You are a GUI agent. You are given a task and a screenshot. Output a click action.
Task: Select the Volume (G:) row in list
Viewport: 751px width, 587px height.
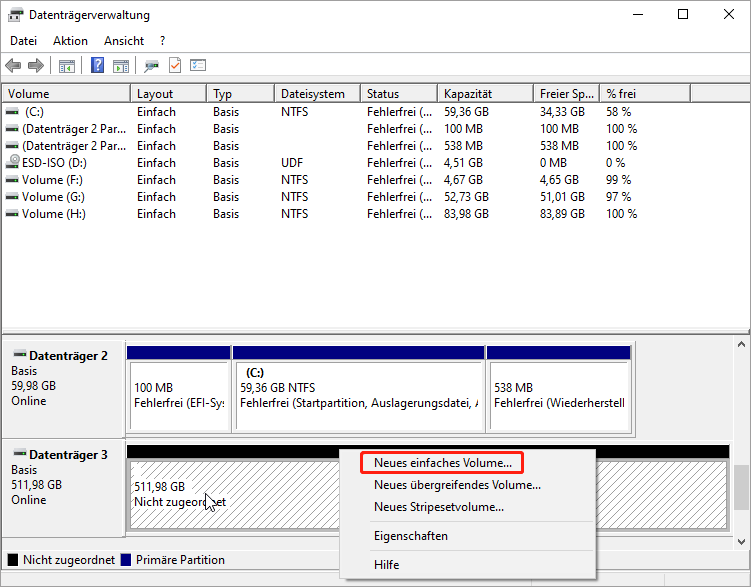point(55,196)
